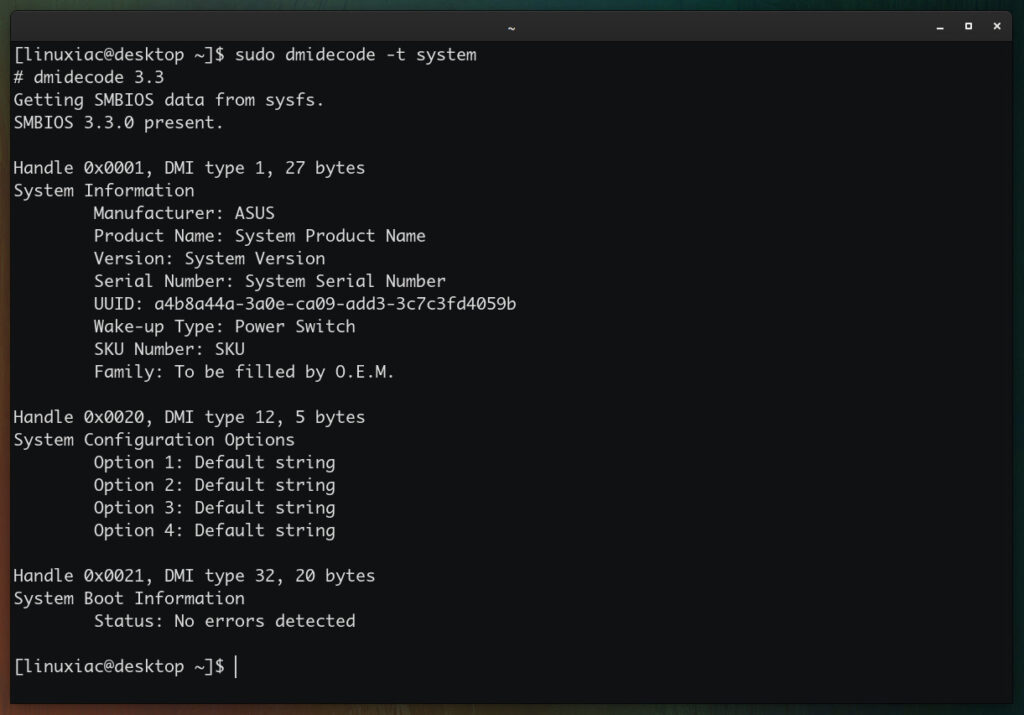The width and height of the screenshot is (1024, 715).
Task: Click the close button of the terminal
Action: pos(996,28)
